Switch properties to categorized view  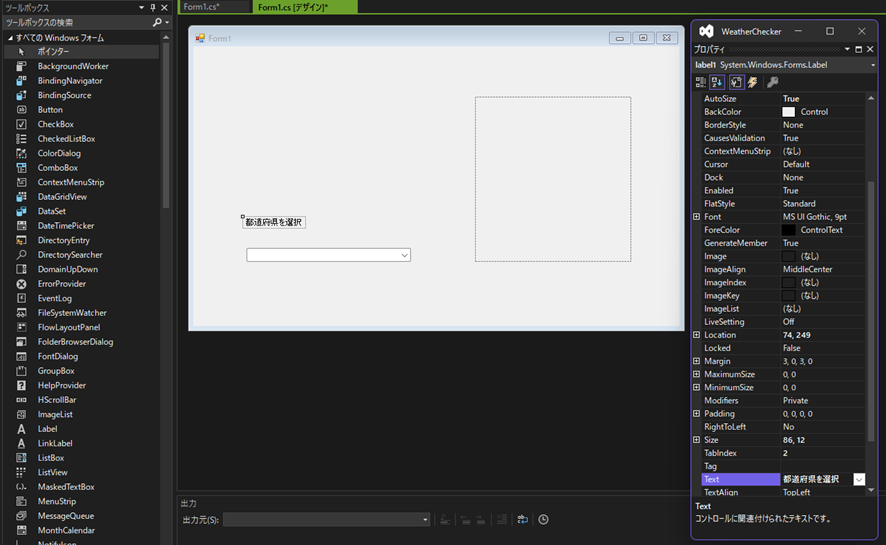(701, 82)
